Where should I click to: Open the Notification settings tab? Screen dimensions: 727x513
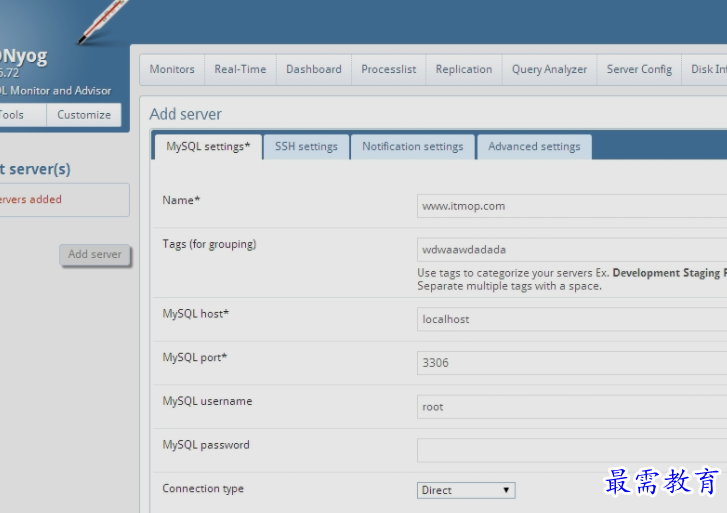[x=413, y=147]
